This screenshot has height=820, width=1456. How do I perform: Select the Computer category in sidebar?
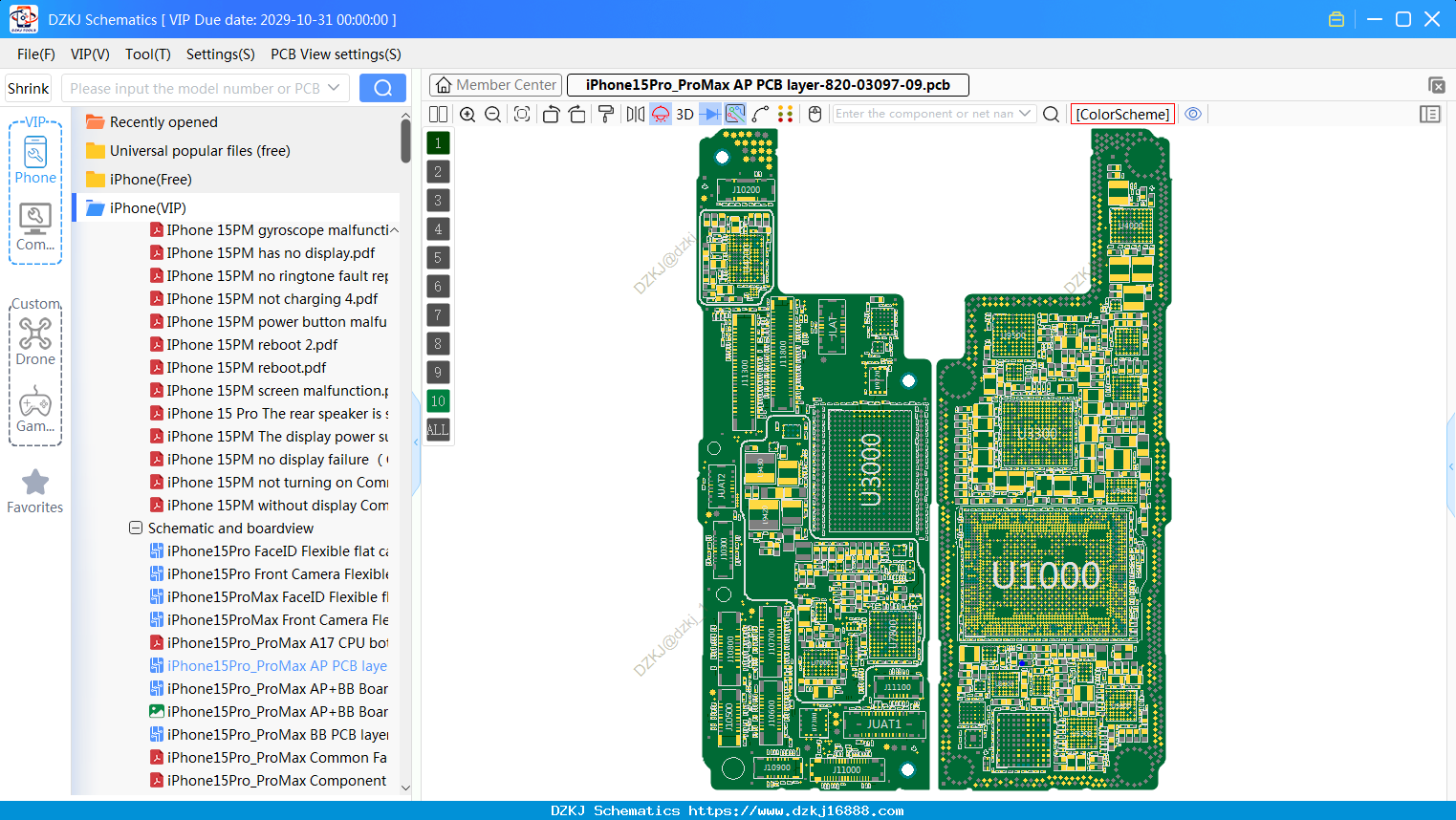pos(35,227)
